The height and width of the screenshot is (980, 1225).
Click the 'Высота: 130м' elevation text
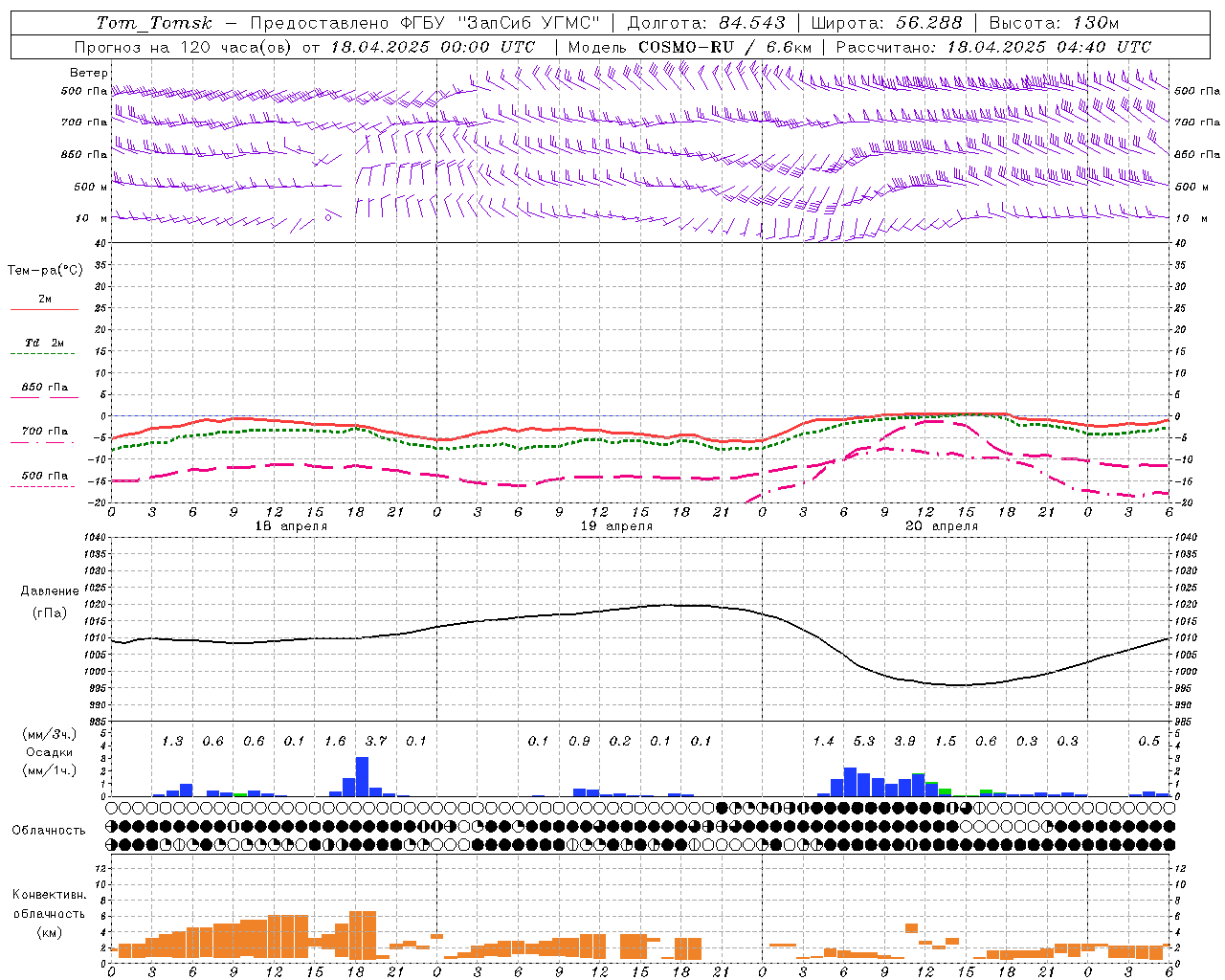click(1054, 23)
